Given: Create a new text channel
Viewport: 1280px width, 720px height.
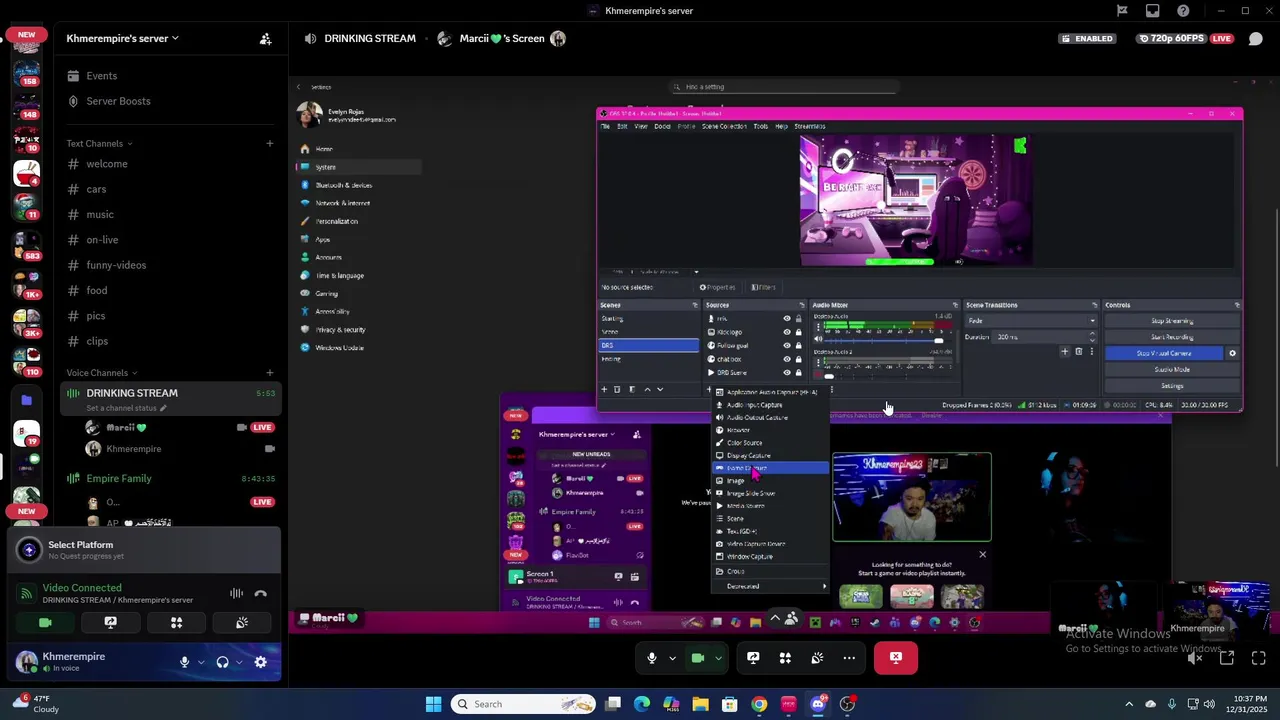Looking at the screenshot, I should click(269, 144).
